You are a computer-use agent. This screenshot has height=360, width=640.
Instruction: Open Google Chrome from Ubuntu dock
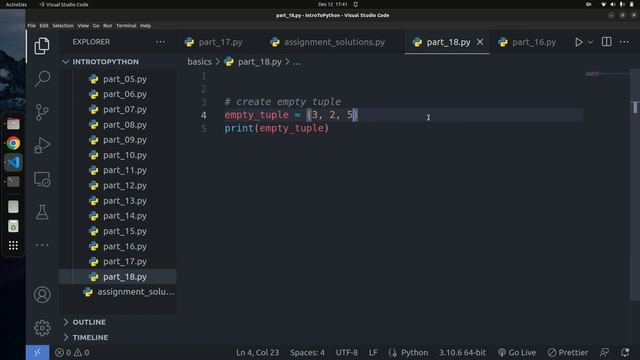click(13, 143)
